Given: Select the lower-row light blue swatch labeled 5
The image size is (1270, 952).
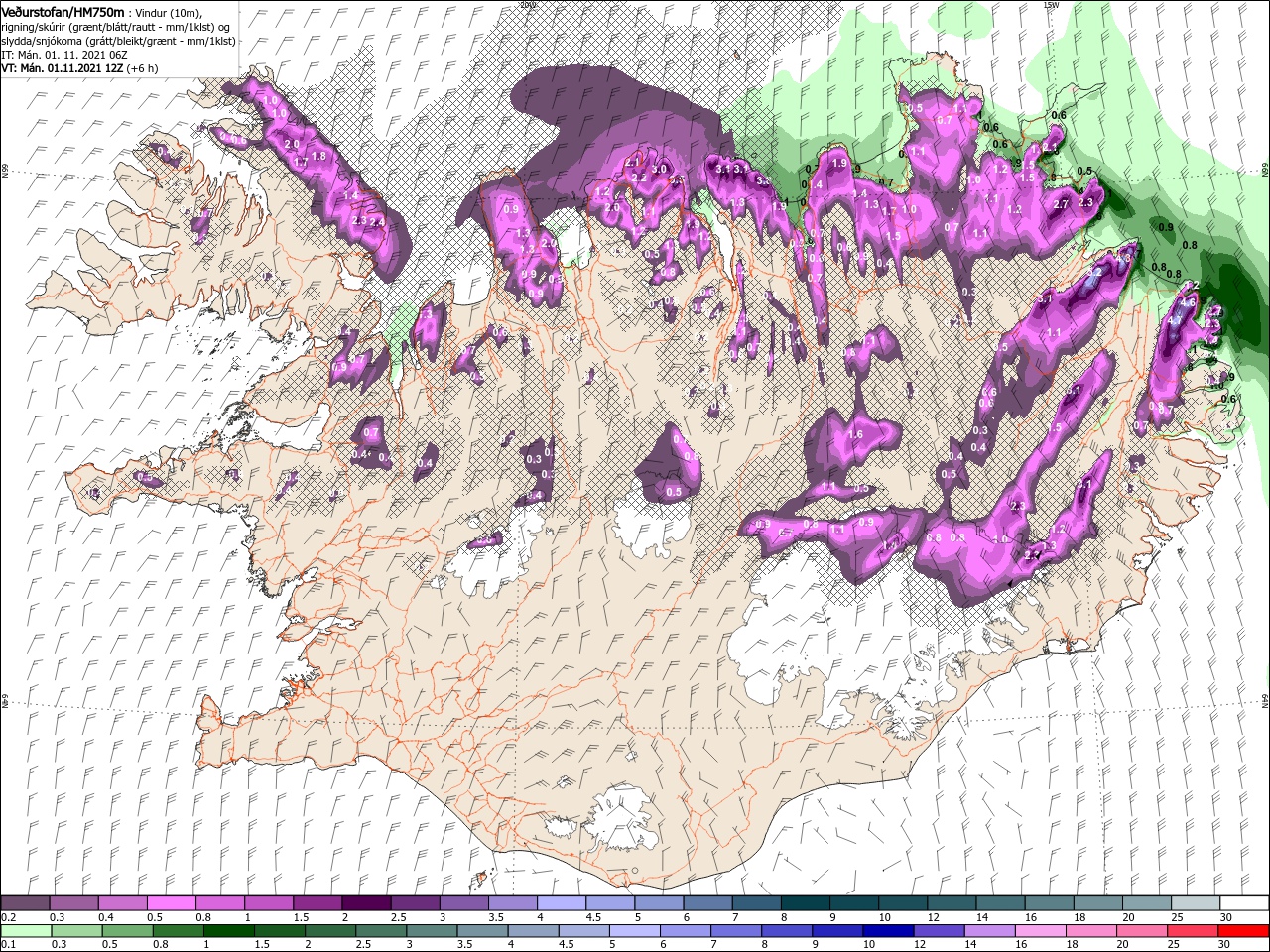Looking at the screenshot, I should pos(634,931).
